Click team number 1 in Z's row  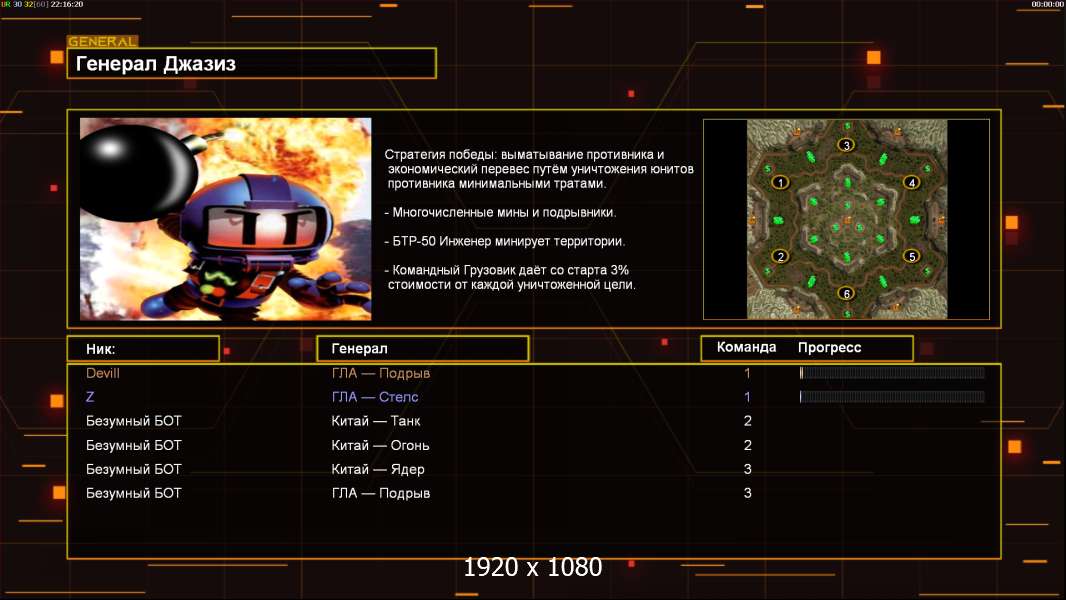[747, 397]
